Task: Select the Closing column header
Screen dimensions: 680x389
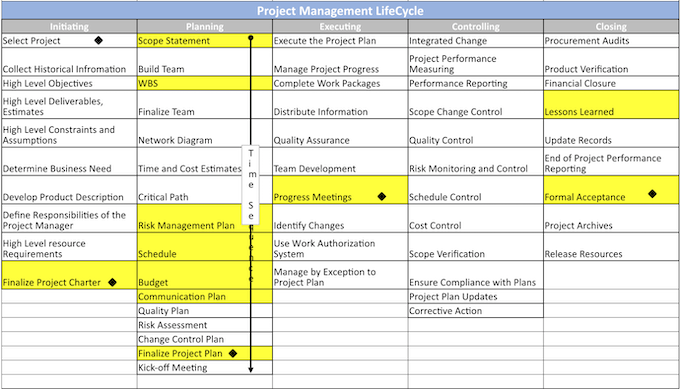Action: 611,26
